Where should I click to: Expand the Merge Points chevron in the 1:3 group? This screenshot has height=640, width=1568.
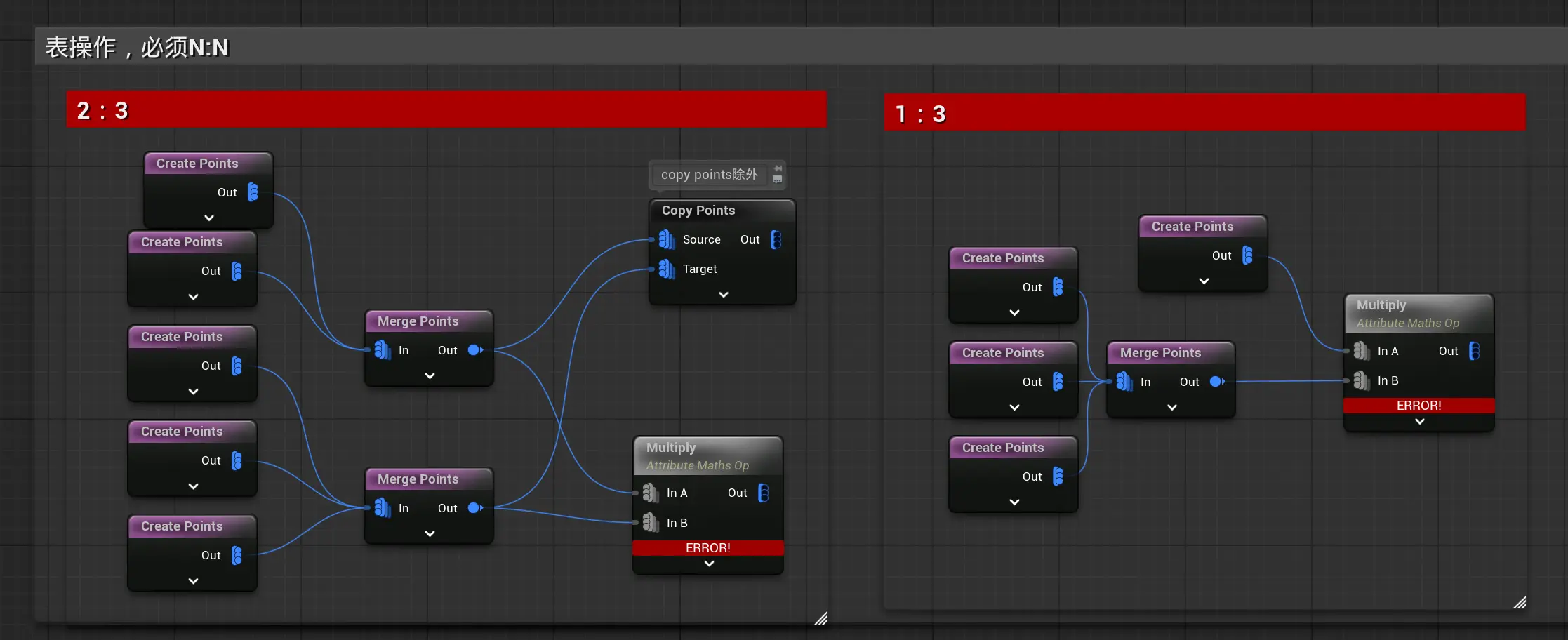tap(1171, 407)
